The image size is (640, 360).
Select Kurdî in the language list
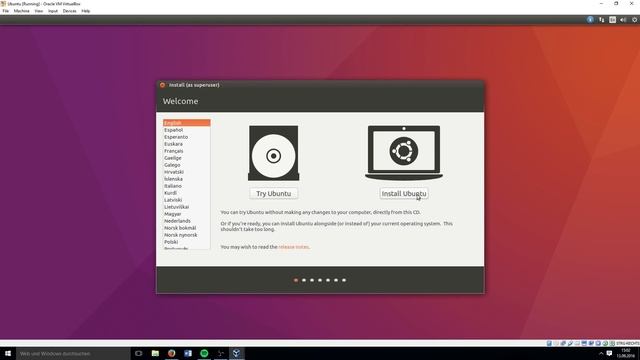click(187, 193)
